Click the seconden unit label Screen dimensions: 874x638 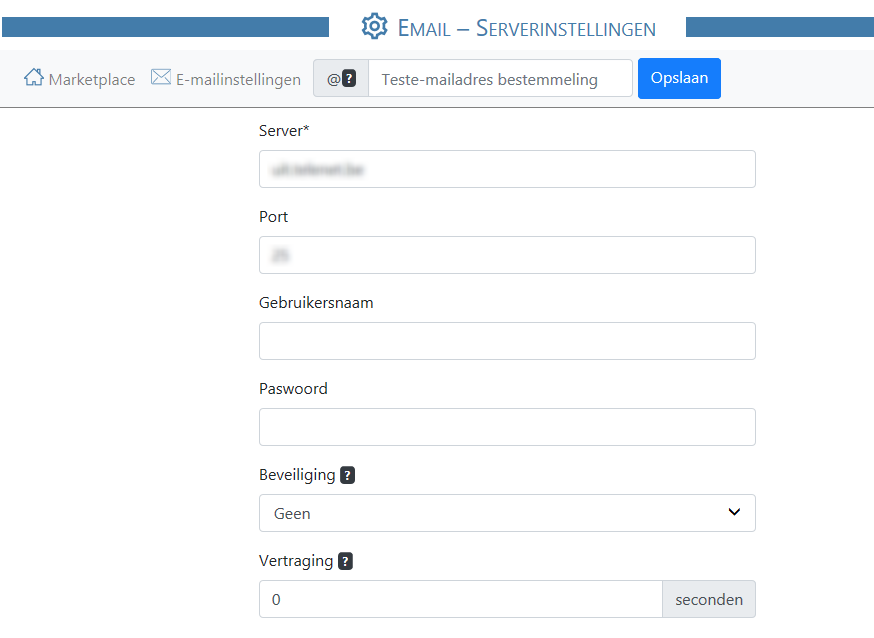pos(709,599)
